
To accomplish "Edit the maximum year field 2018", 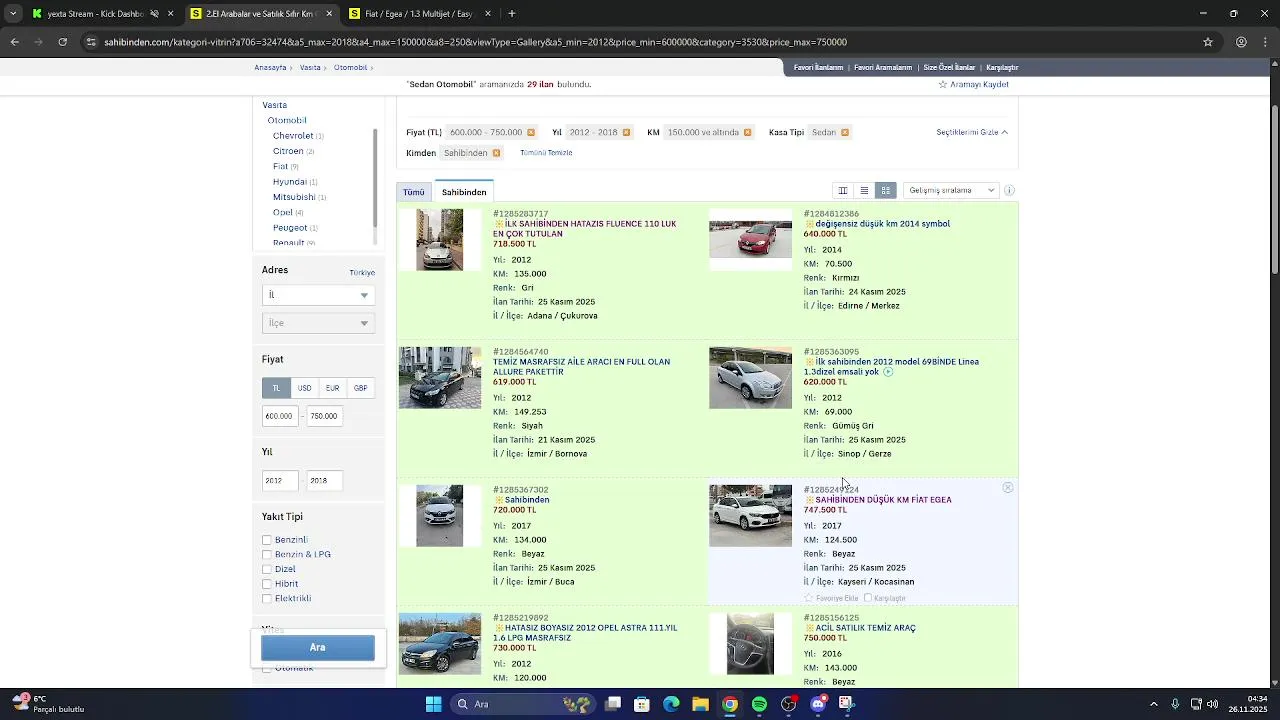I will tap(325, 481).
